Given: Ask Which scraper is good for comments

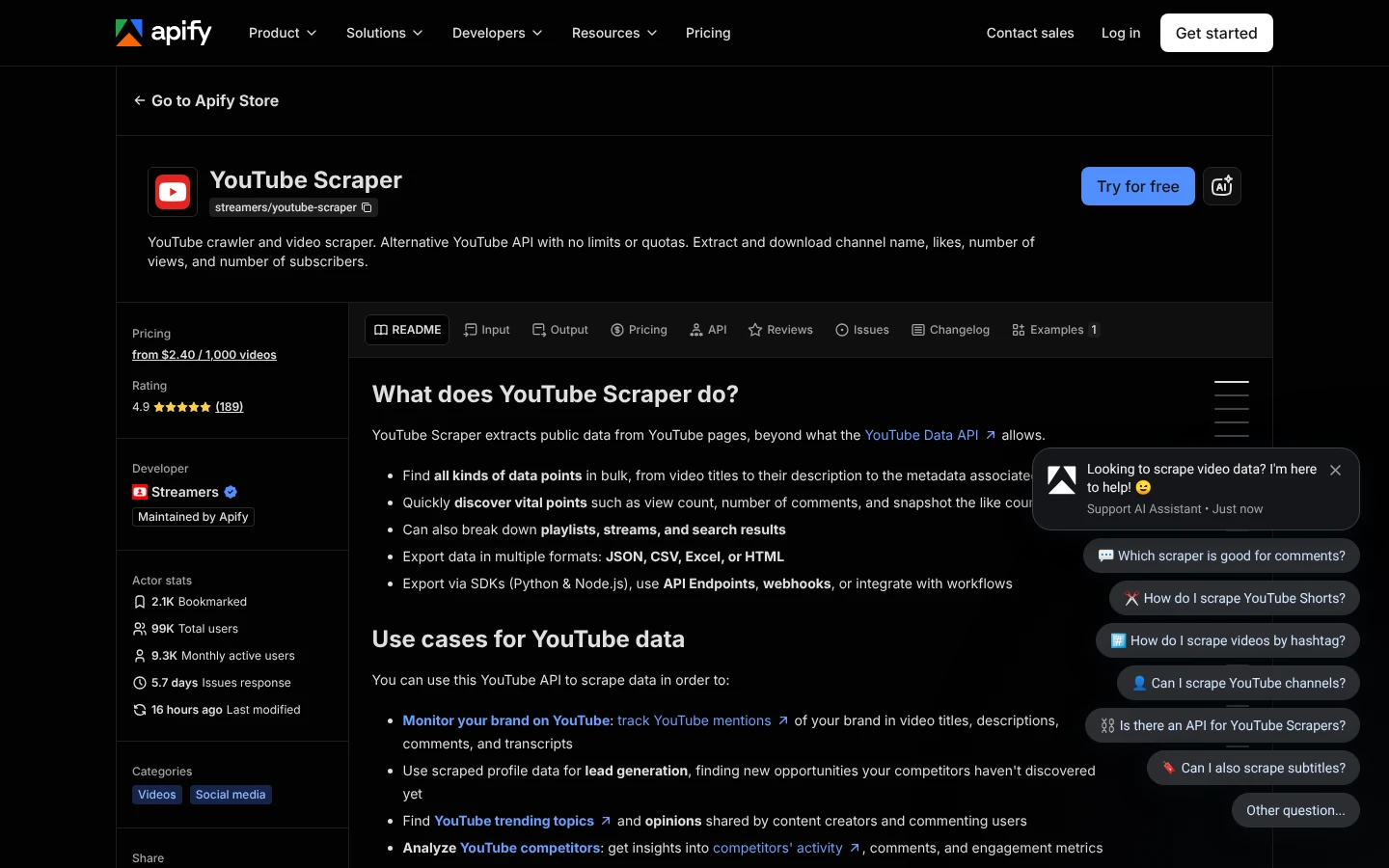Looking at the screenshot, I should coord(1221,556).
